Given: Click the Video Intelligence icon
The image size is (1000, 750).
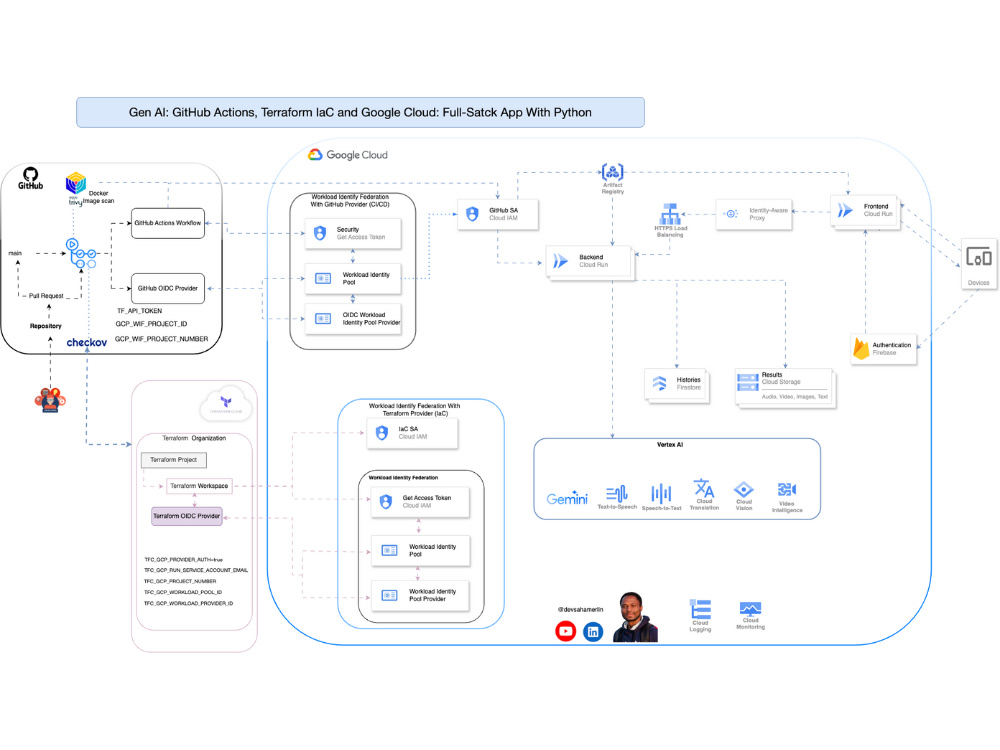Looking at the screenshot, I should pyautogui.click(x=787, y=490).
